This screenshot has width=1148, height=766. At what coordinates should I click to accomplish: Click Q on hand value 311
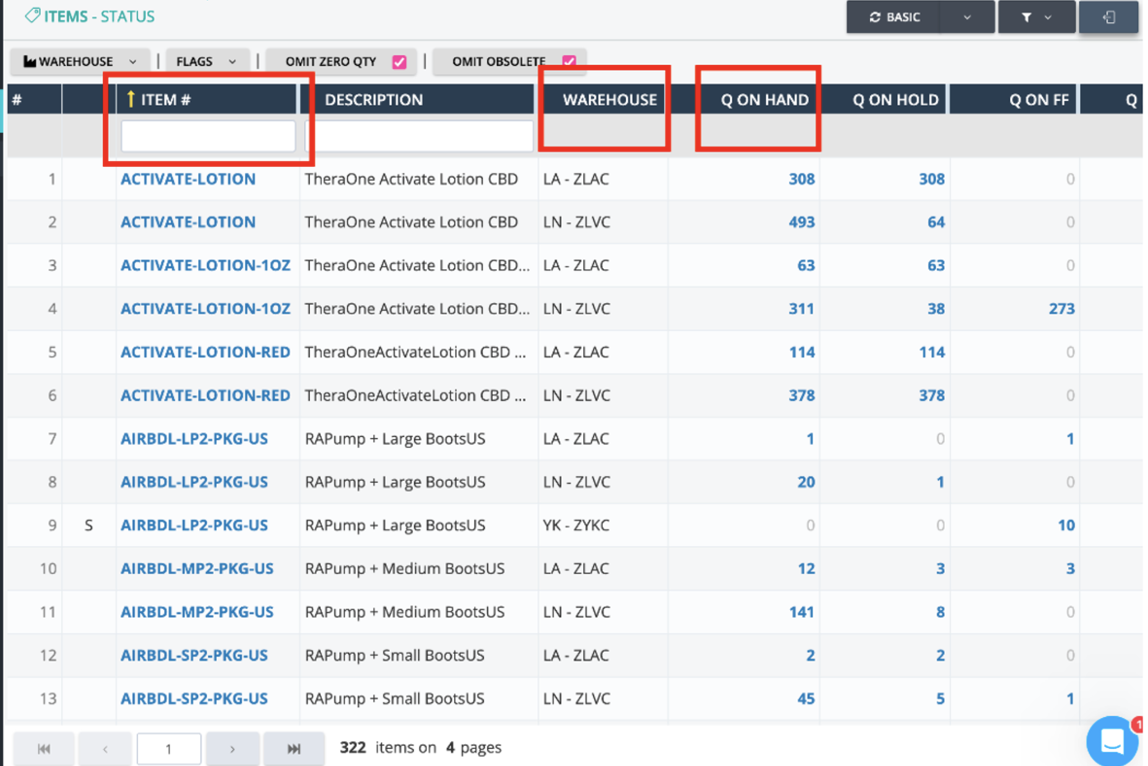click(x=802, y=308)
